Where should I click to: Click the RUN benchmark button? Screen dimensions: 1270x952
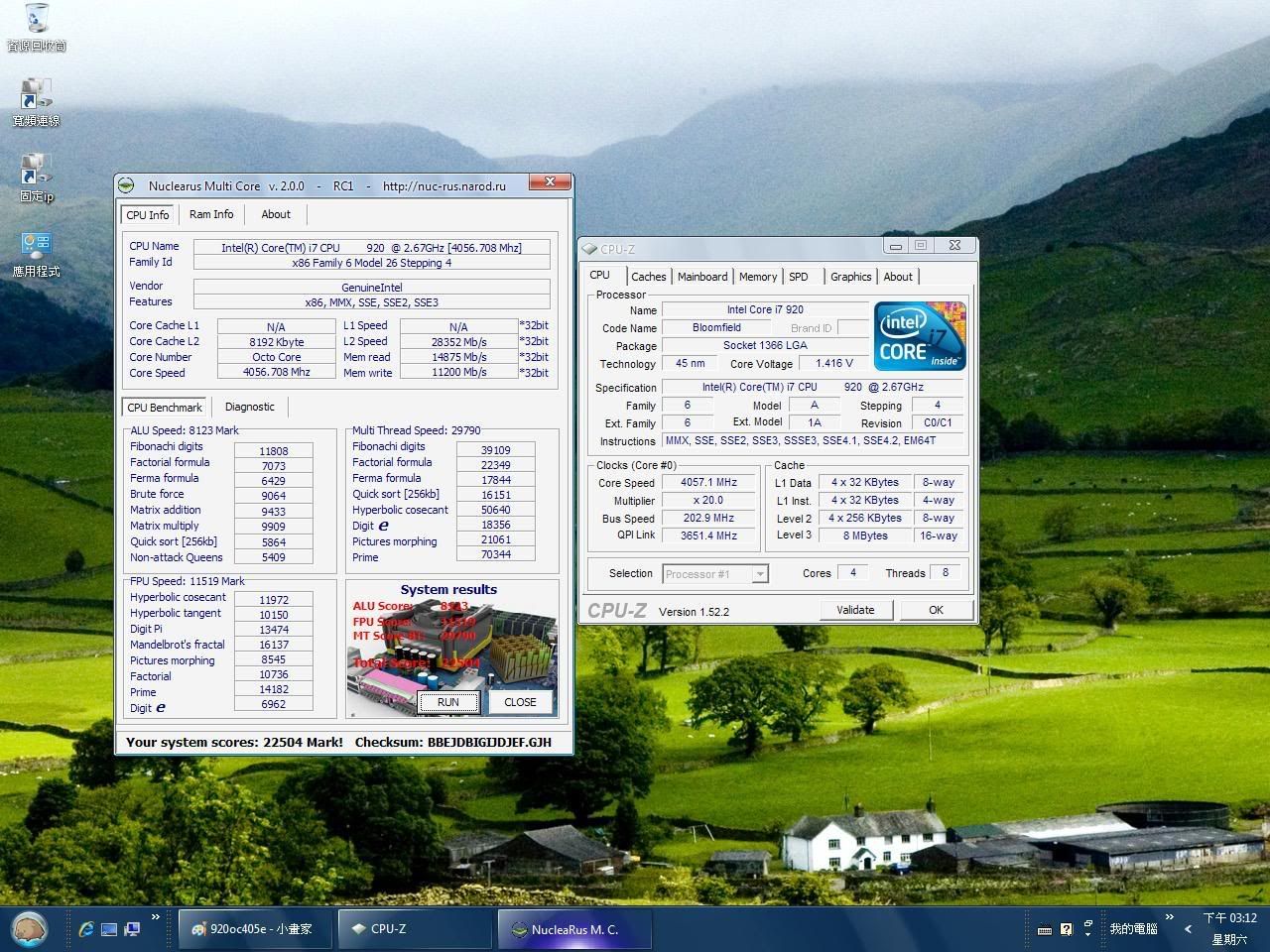(x=447, y=702)
